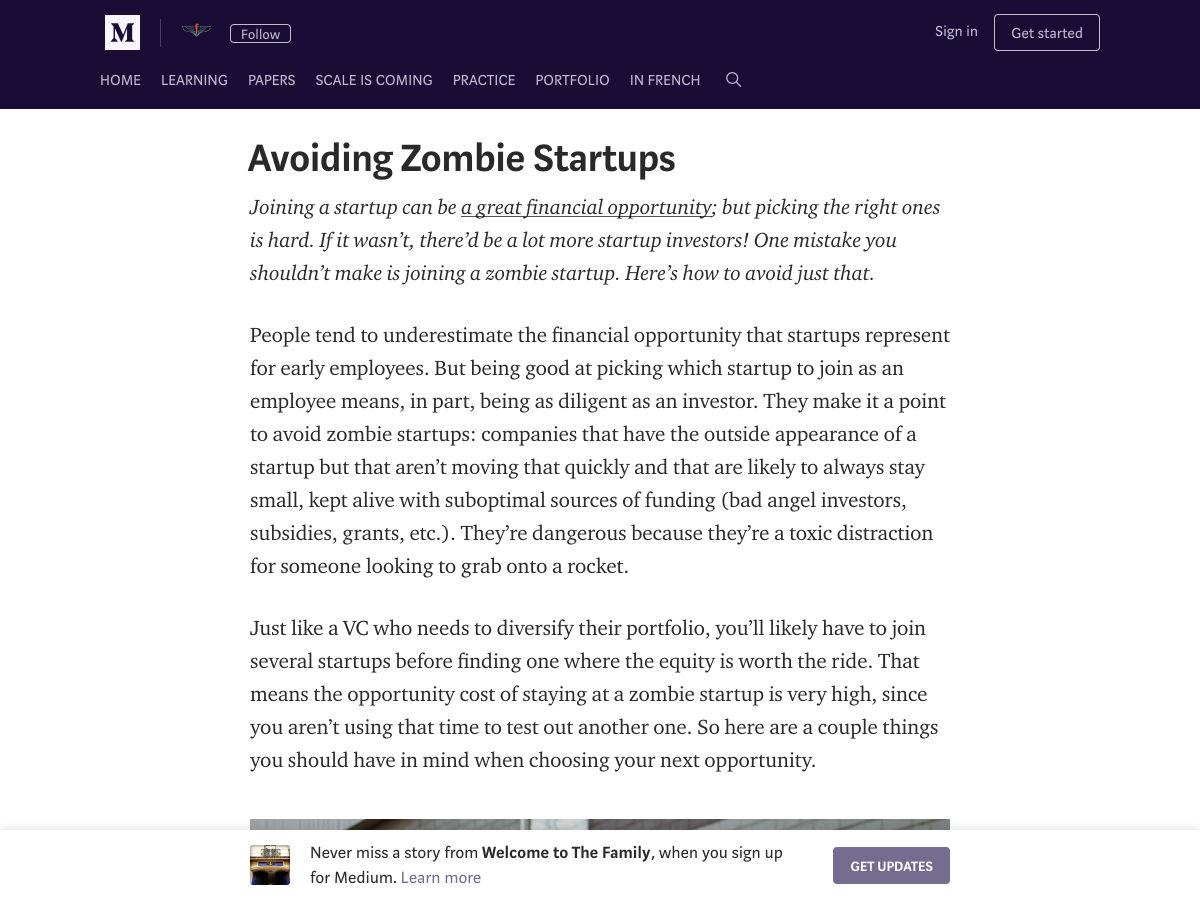Click the publication thumbnail in bottom banner
This screenshot has width=1200, height=900.
(270, 865)
